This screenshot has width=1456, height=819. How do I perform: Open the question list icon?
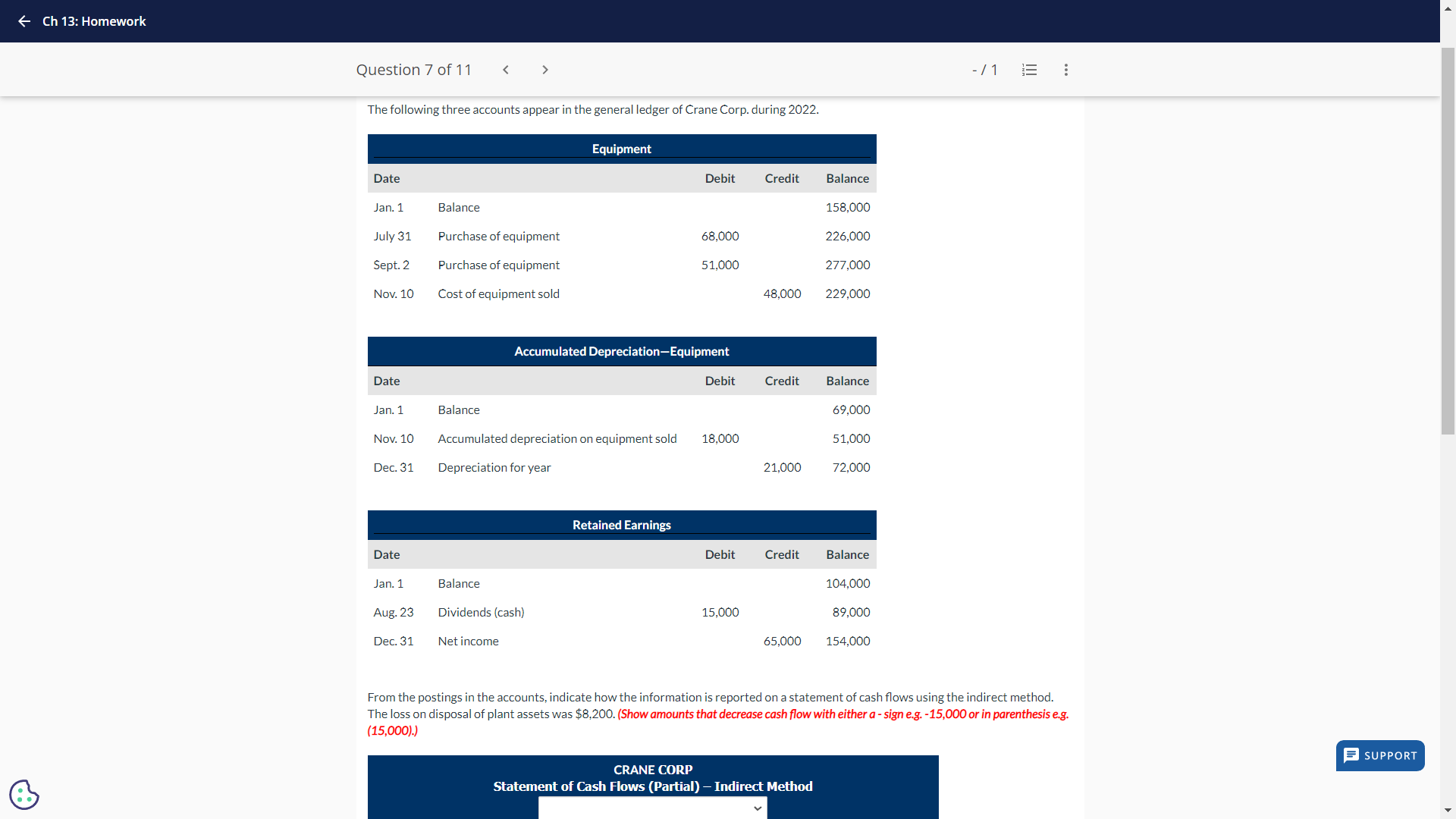pyautogui.click(x=1029, y=70)
